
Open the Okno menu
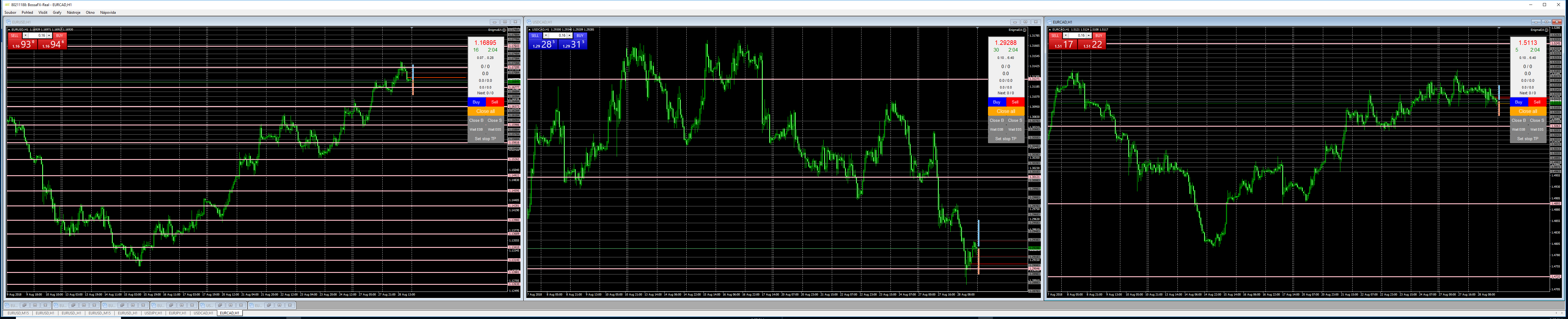pos(90,12)
